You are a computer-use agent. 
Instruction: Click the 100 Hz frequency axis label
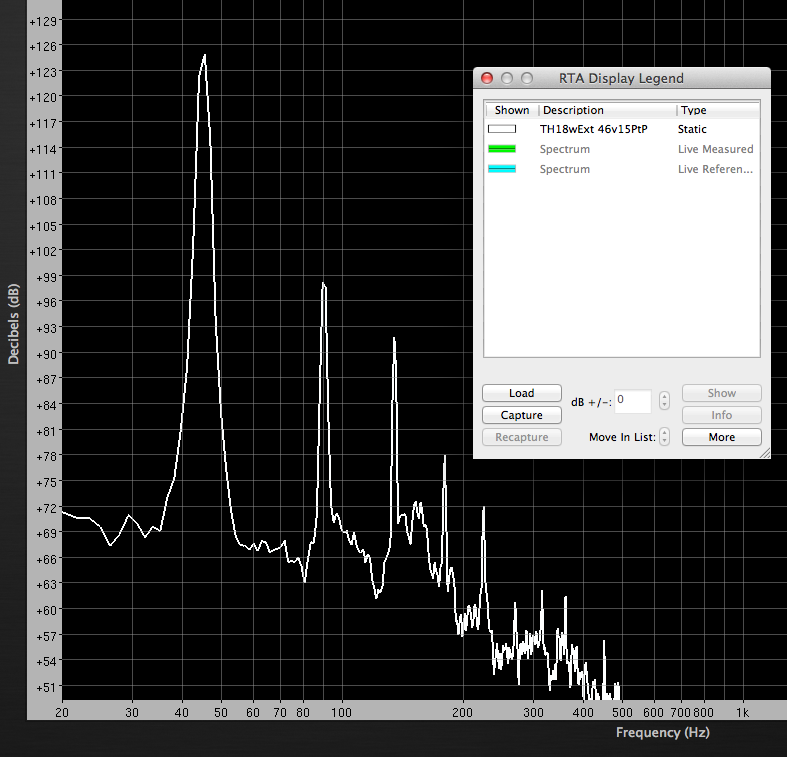pyautogui.click(x=341, y=712)
